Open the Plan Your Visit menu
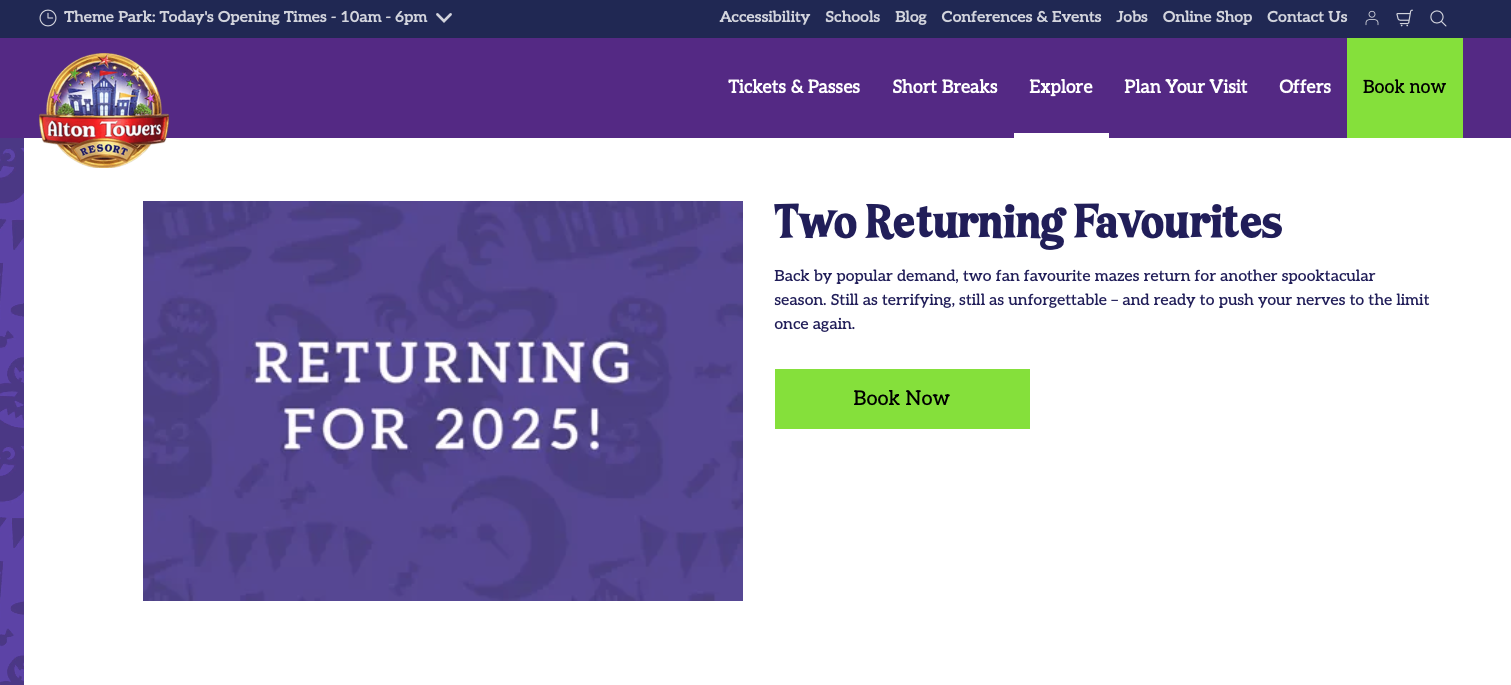The height and width of the screenshot is (685, 1511). [x=1186, y=87]
